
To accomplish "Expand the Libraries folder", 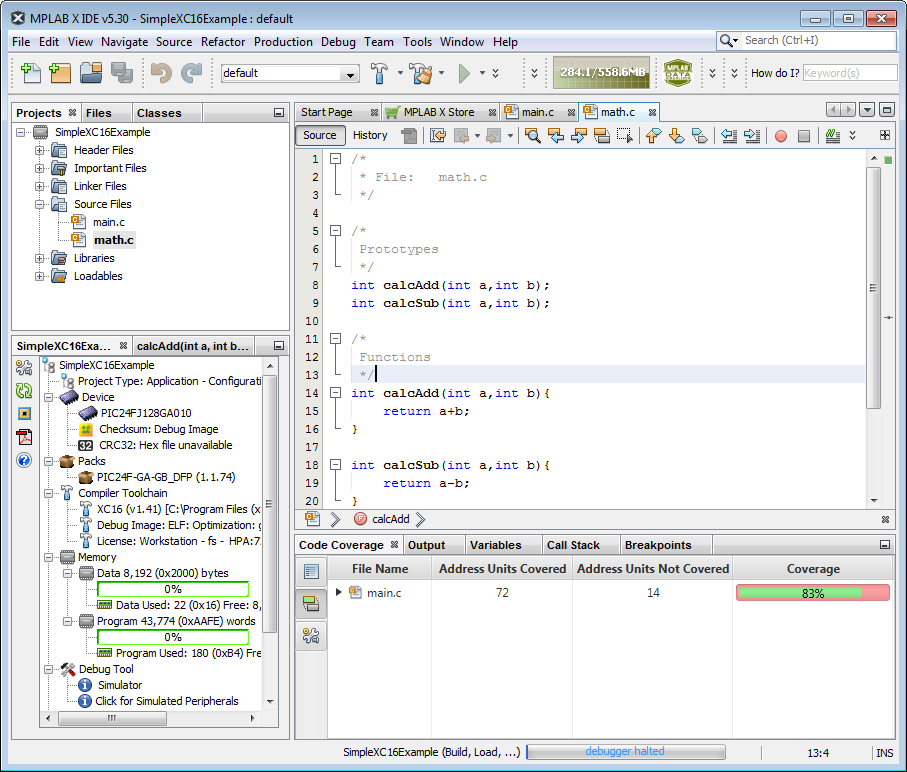I will pyautogui.click(x=39, y=258).
